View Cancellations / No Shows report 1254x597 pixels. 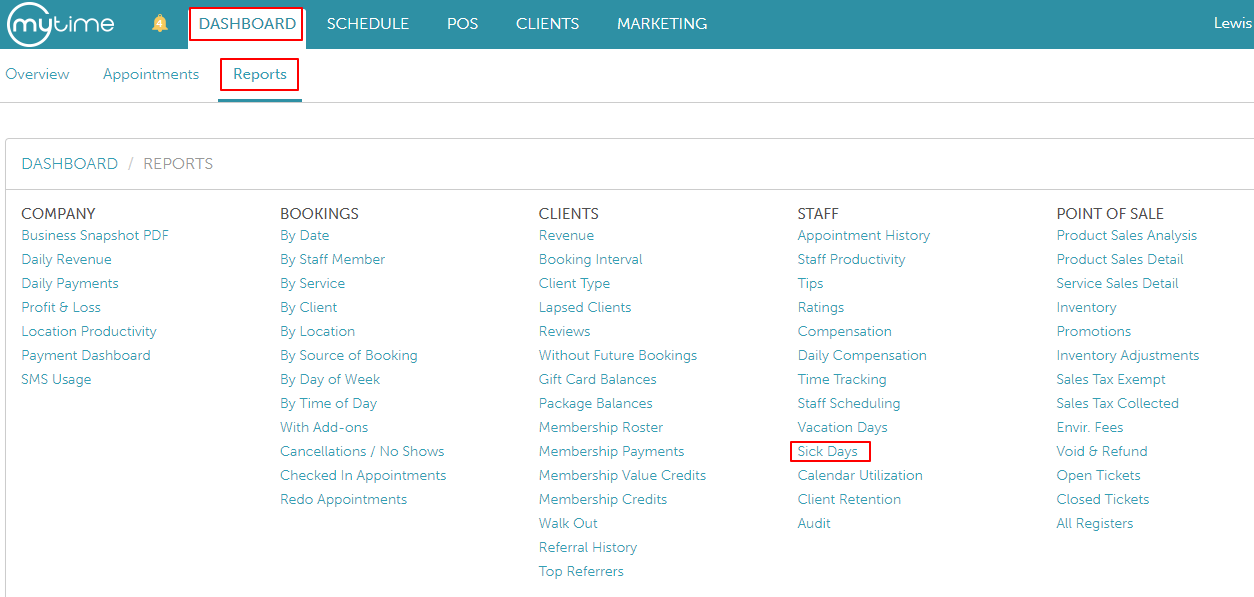click(362, 452)
